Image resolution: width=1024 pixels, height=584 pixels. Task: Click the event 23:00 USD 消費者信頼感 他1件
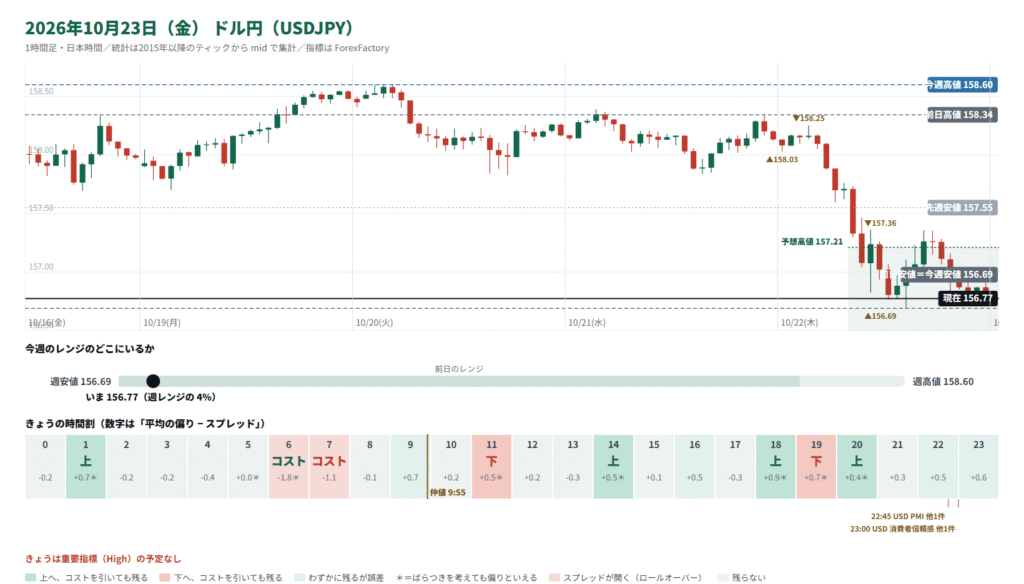tap(903, 528)
